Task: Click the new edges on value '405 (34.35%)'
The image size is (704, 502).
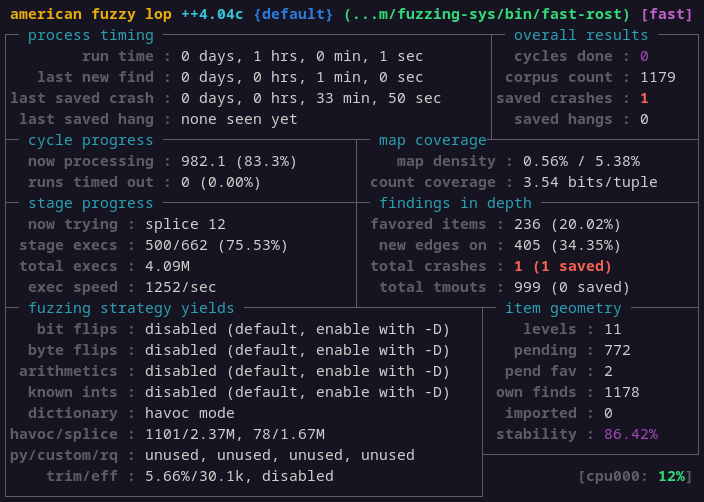Action: tap(568, 246)
